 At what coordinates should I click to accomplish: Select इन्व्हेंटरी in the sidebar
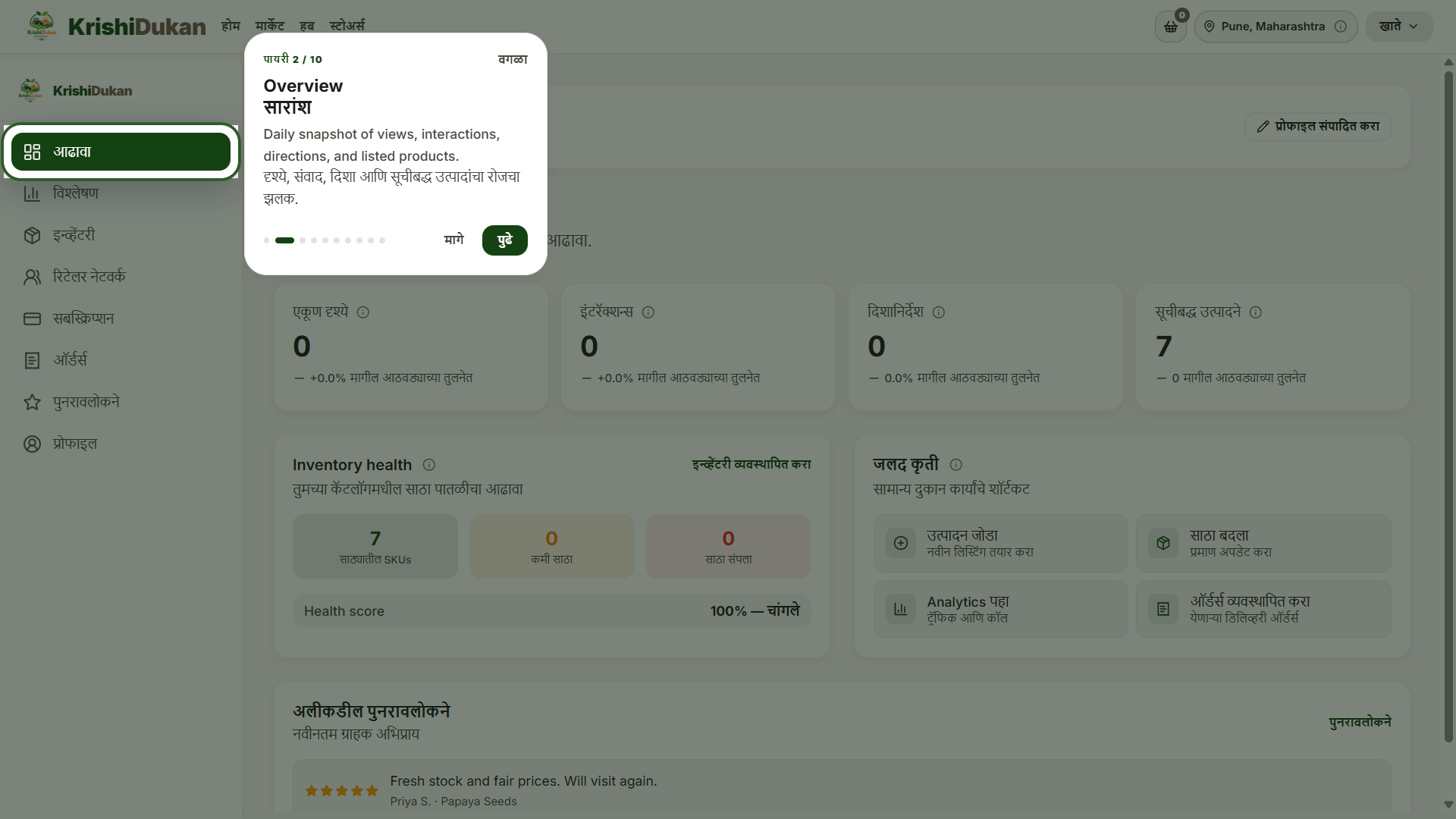[121, 235]
